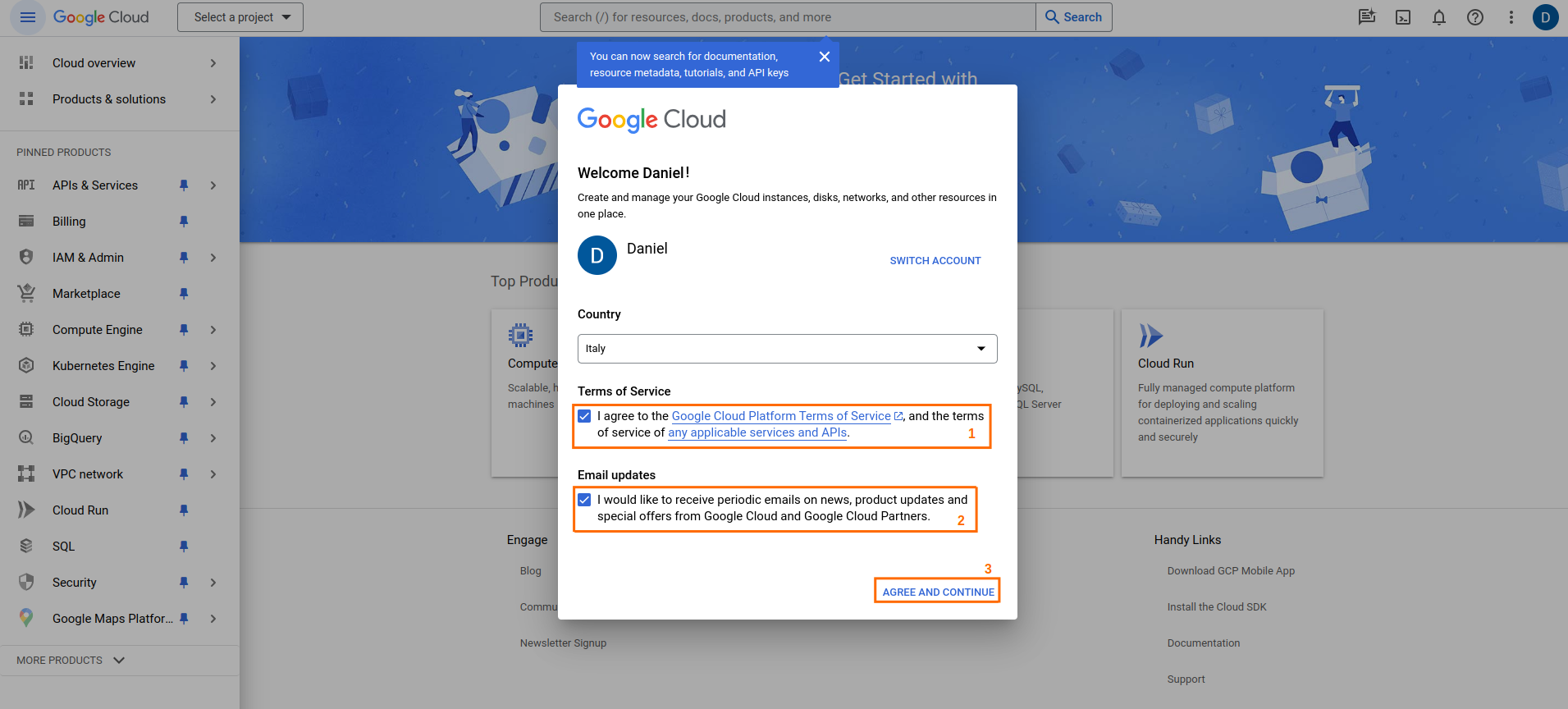Screen dimensions: 1568x709
Task: Open the notifications bell
Action: 1439,17
